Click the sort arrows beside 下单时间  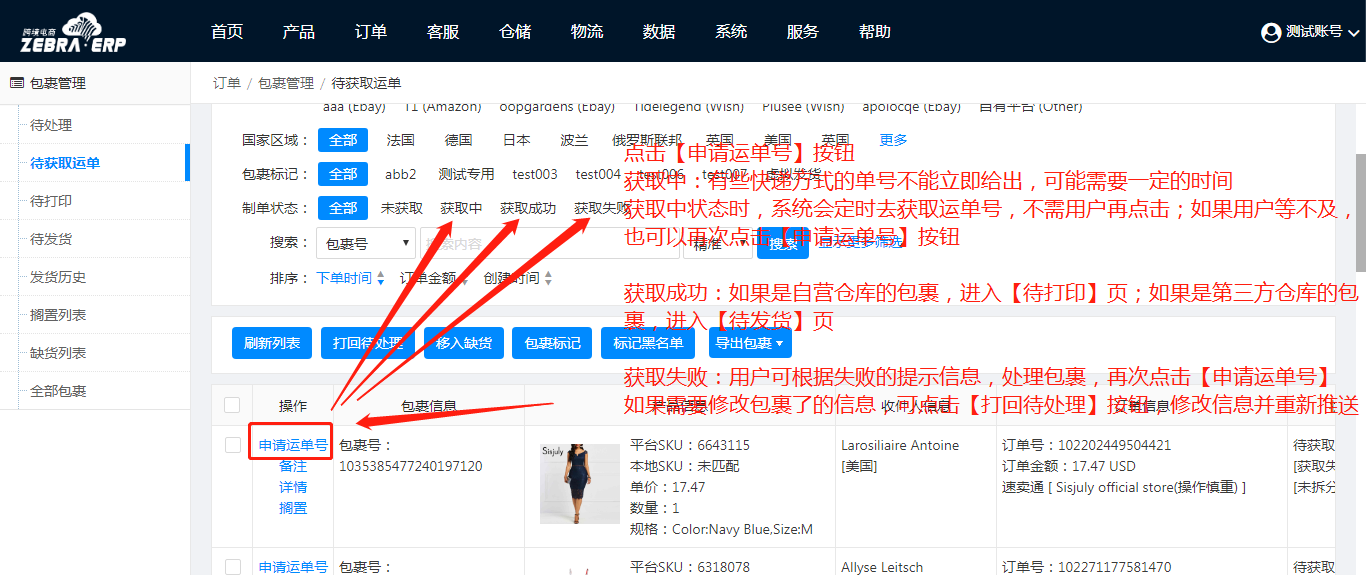[x=380, y=279]
